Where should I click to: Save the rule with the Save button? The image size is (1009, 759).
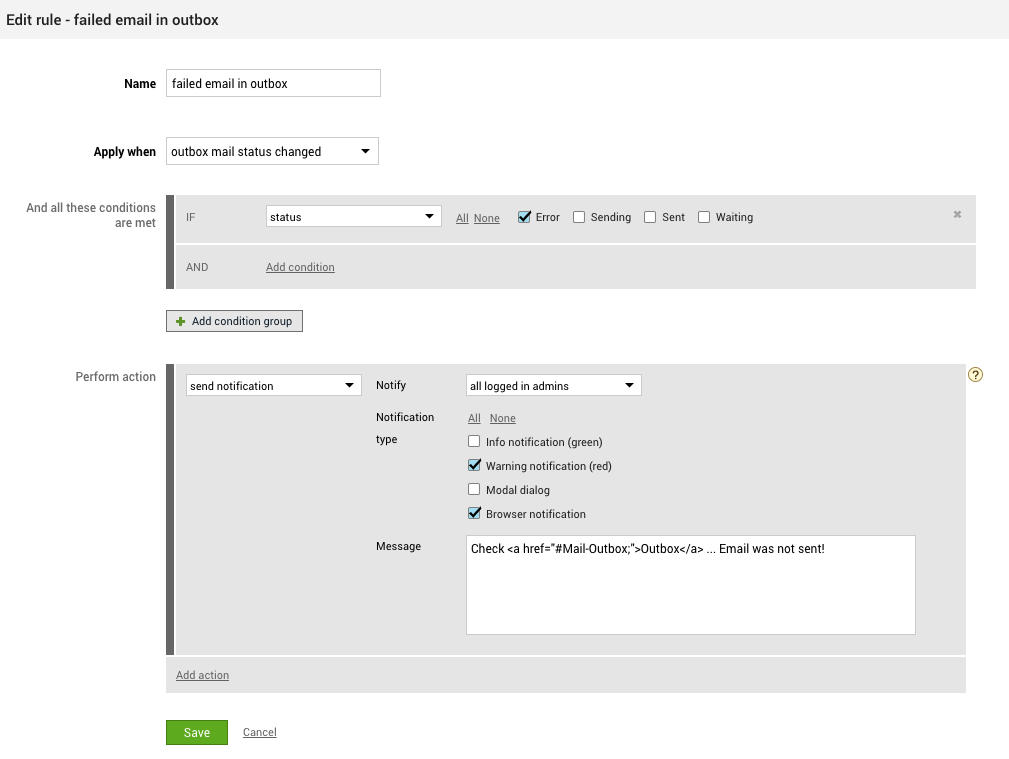coord(197,733)
